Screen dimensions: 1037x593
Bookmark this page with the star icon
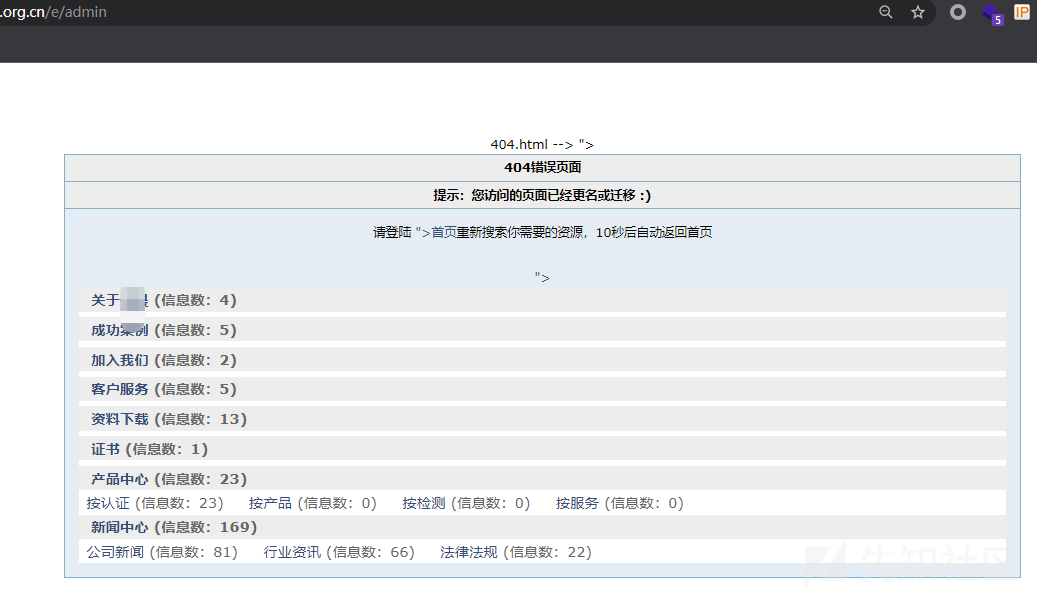917,12
